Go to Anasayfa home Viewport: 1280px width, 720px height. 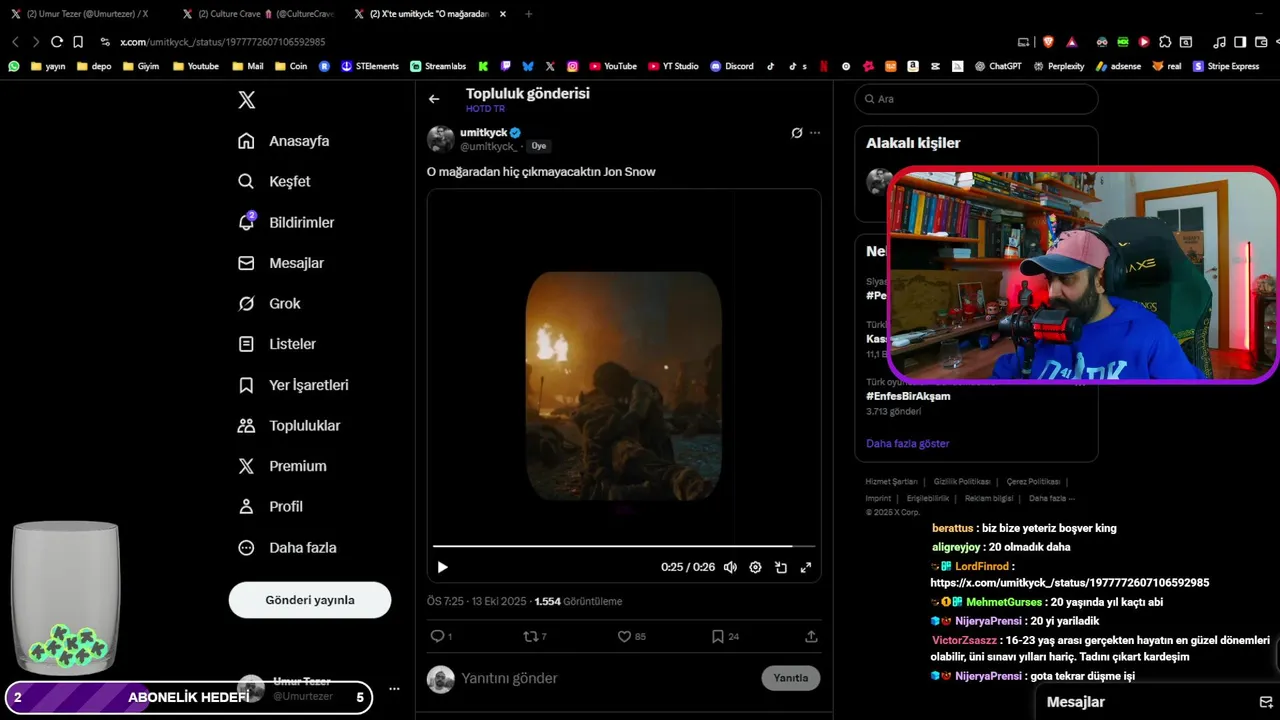tap(284, 141)
